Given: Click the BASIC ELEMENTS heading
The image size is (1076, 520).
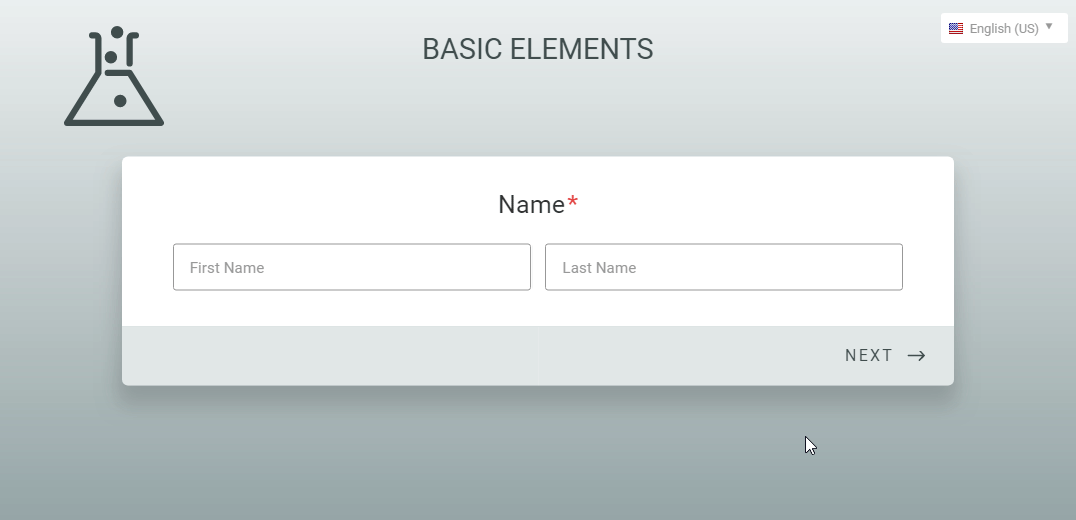Looking at the screenshot, I should [538, 49].
